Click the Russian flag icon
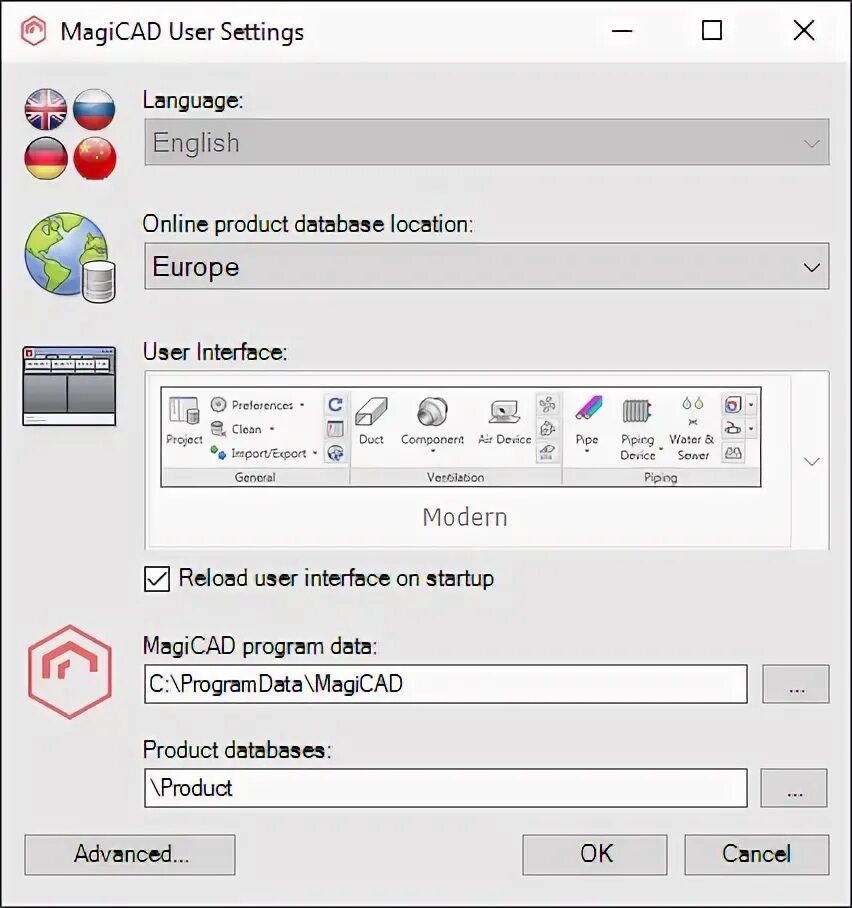The height and width of the screenshot is (908, 852). coord(94,109)
